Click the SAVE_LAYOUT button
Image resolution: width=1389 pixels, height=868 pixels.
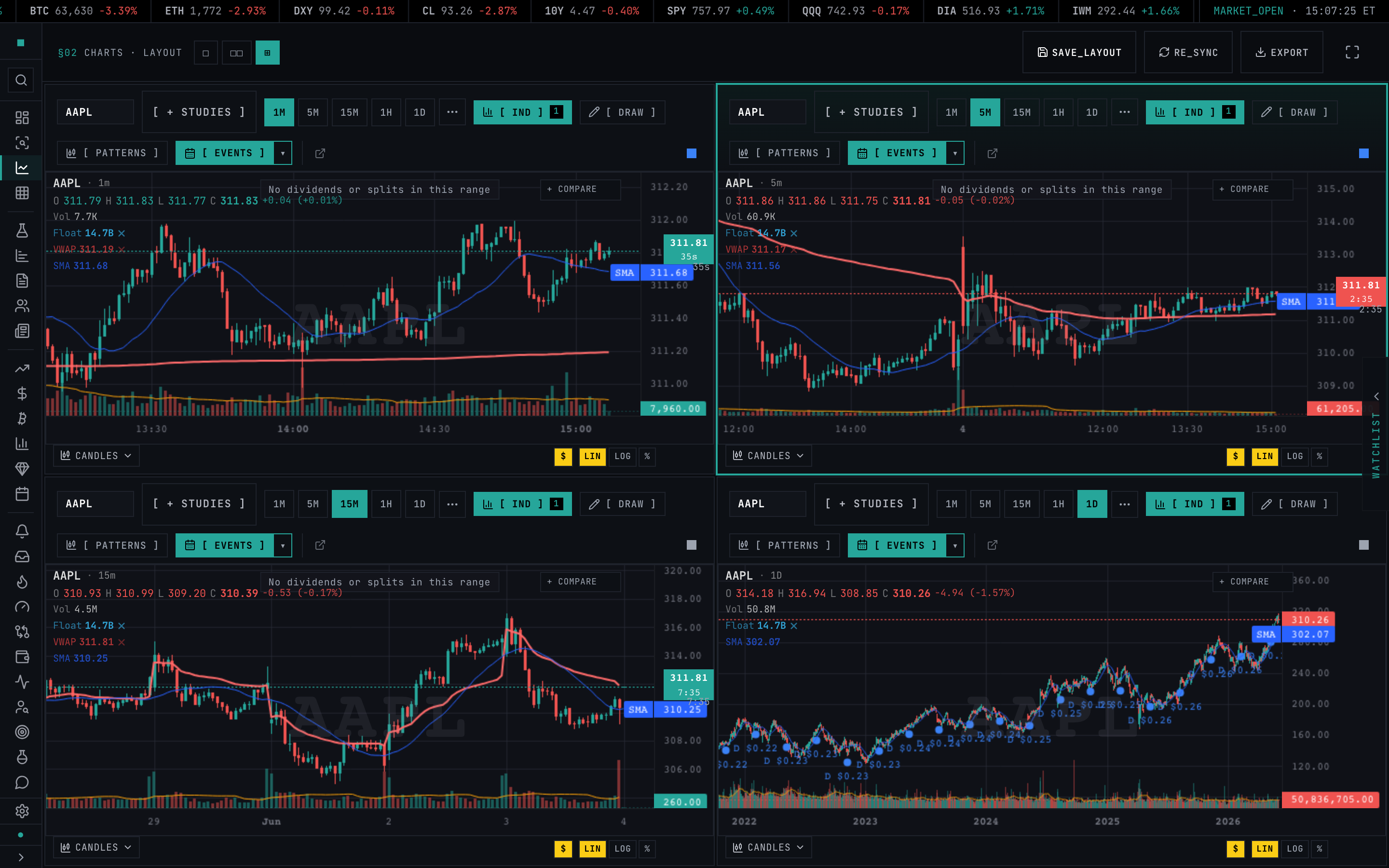point(1079,52)
